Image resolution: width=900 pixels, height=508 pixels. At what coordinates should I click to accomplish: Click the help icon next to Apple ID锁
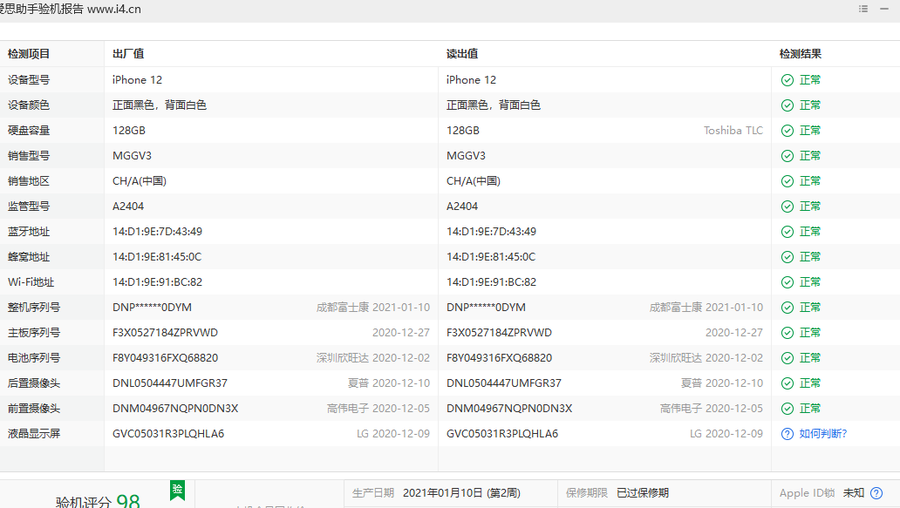coord(876,493)
